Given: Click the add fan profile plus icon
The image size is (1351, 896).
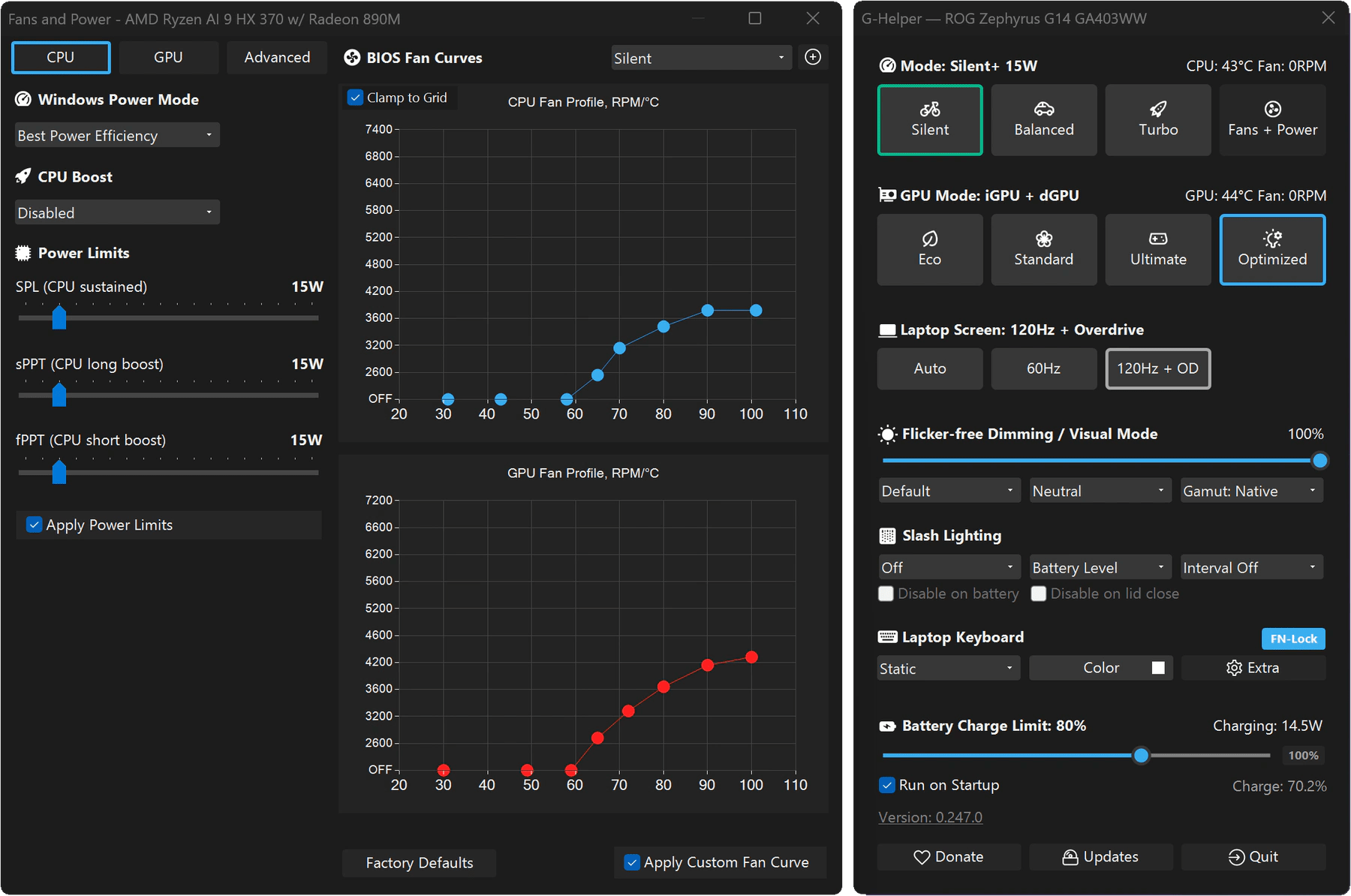Looking at the screenshot, I should coord(813,57).
